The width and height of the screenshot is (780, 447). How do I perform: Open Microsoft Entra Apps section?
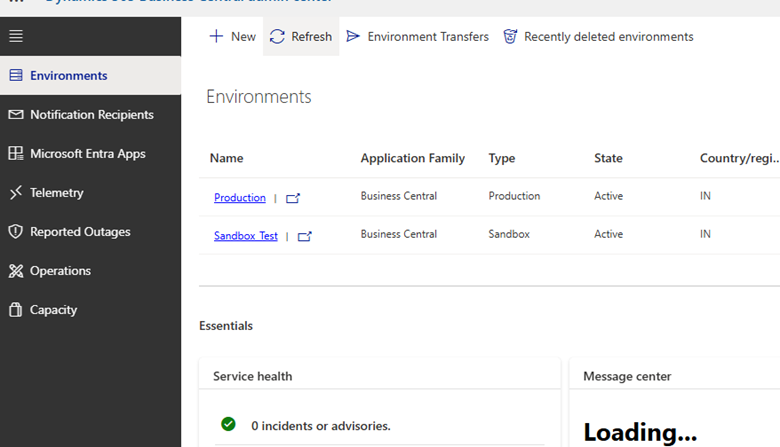[x=87, y=153]
